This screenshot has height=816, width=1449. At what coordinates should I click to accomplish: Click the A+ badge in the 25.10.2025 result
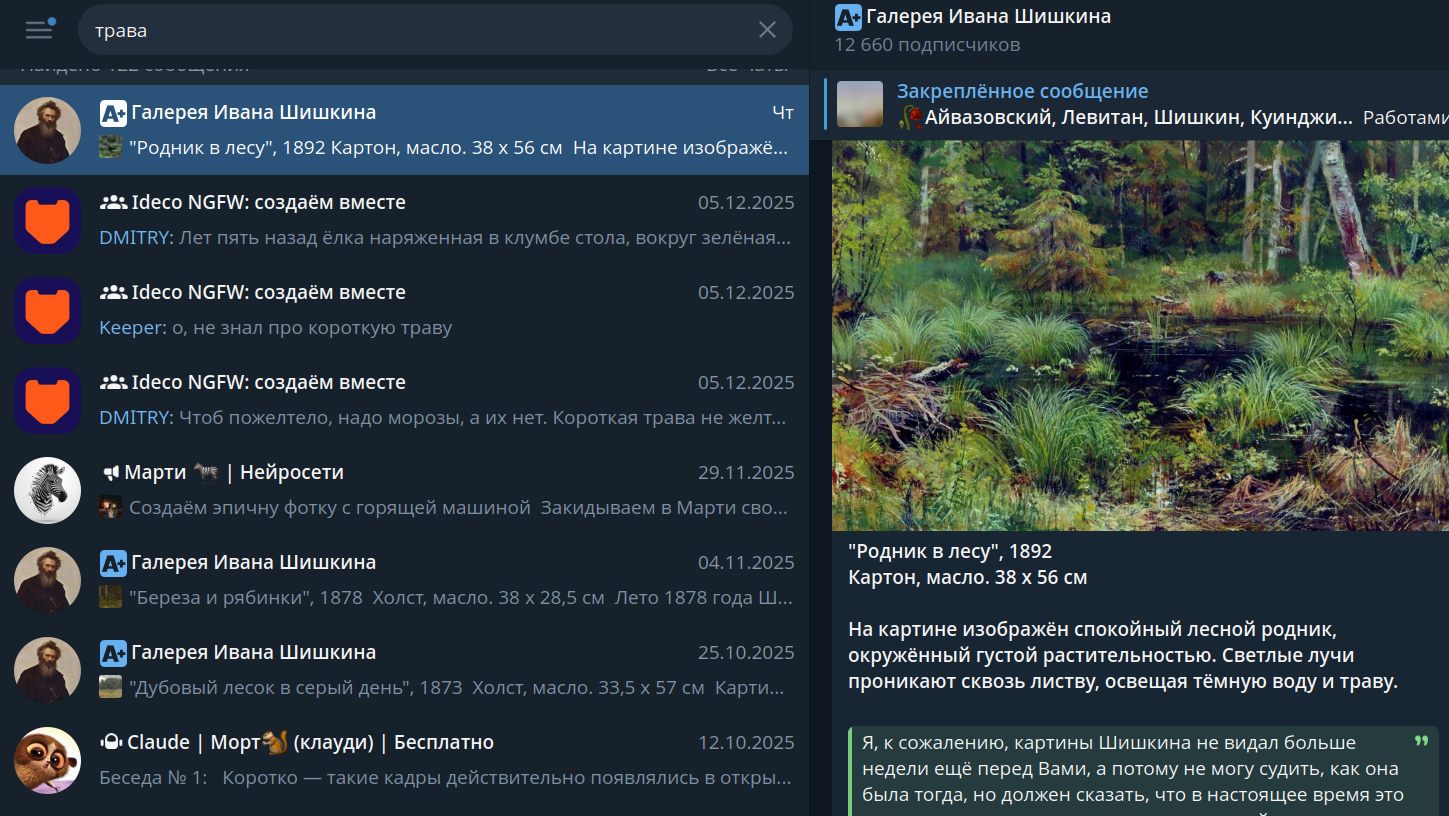113,653
